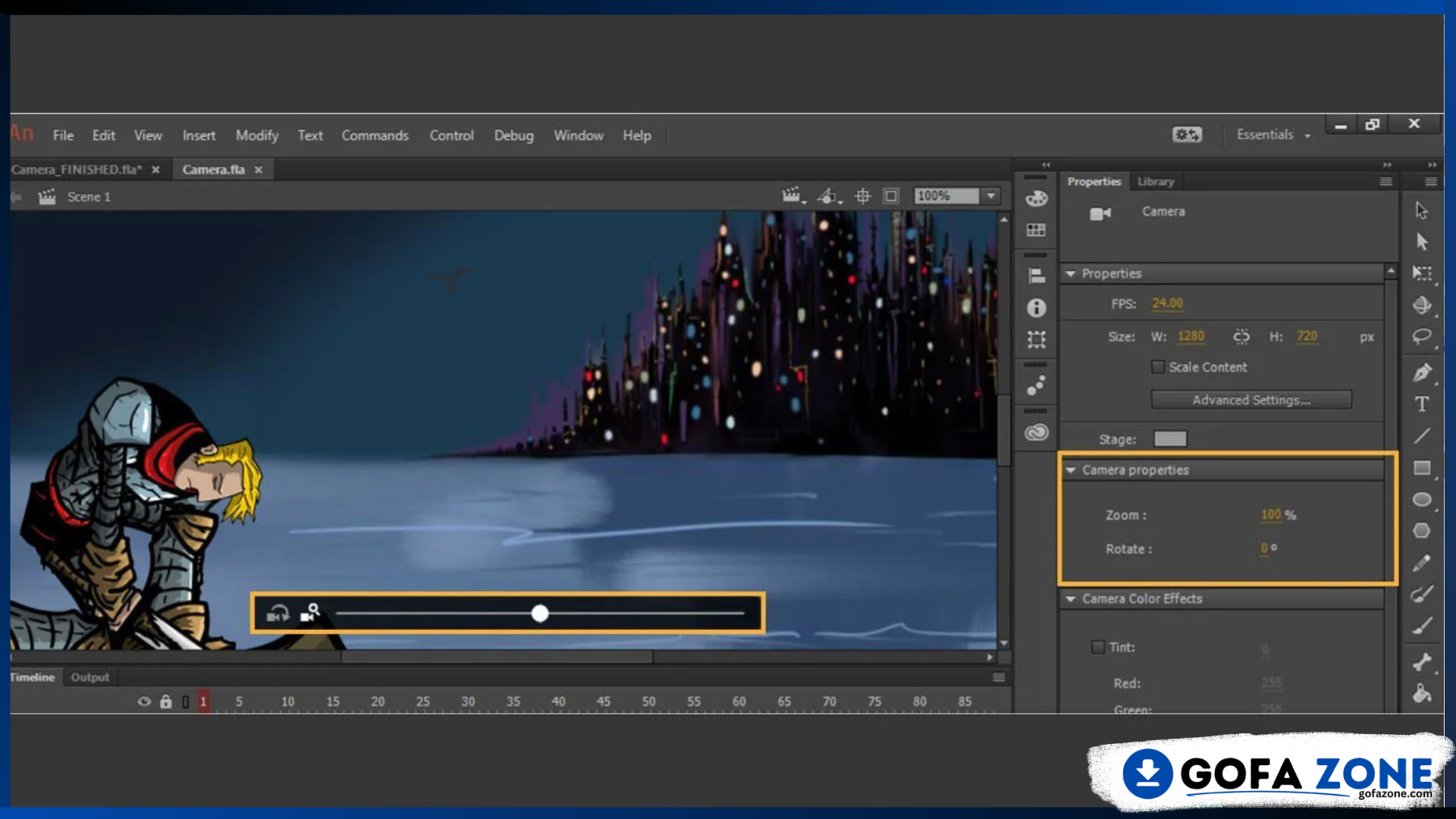
Task: Toggle the timeline lock column icon
Action: tap(166, 701)
